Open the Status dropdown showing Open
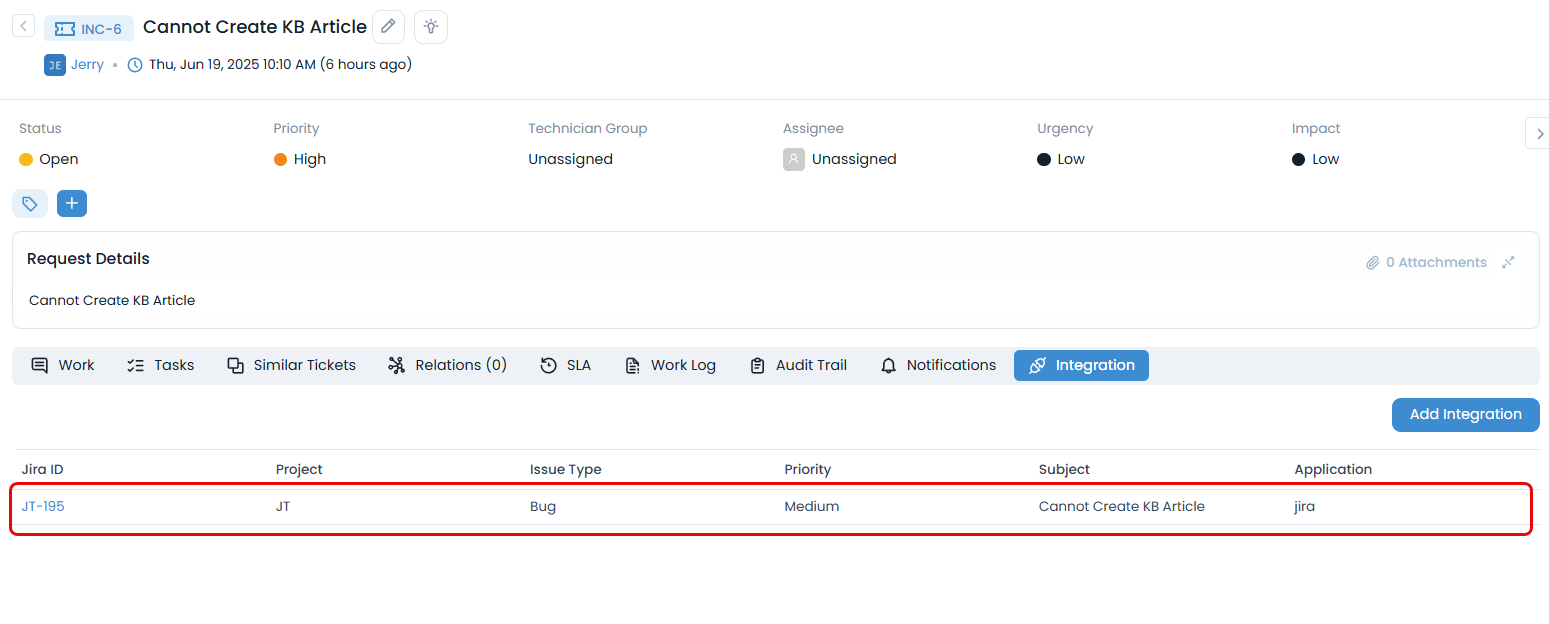This screenshot has height=624, width=1549. 58,159
